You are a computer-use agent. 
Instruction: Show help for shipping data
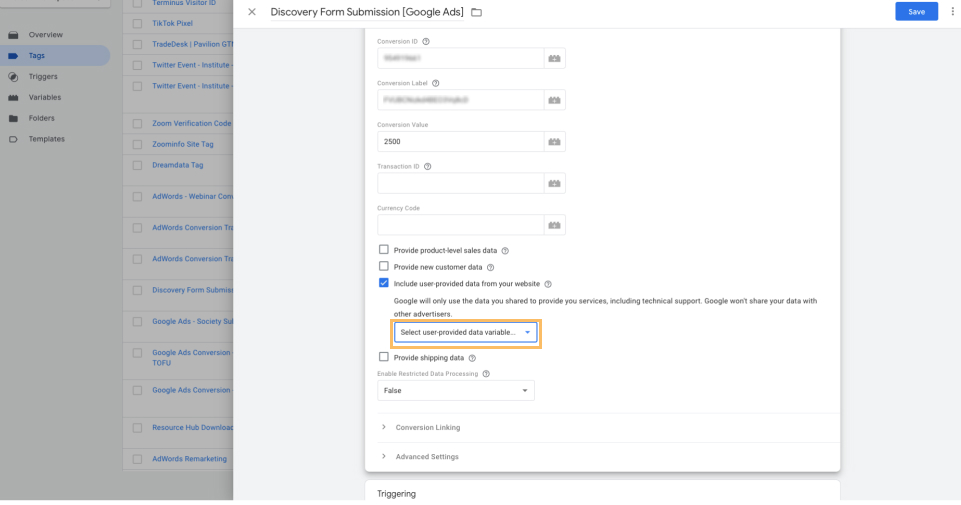pyautogui.click(x=472, y=358)
